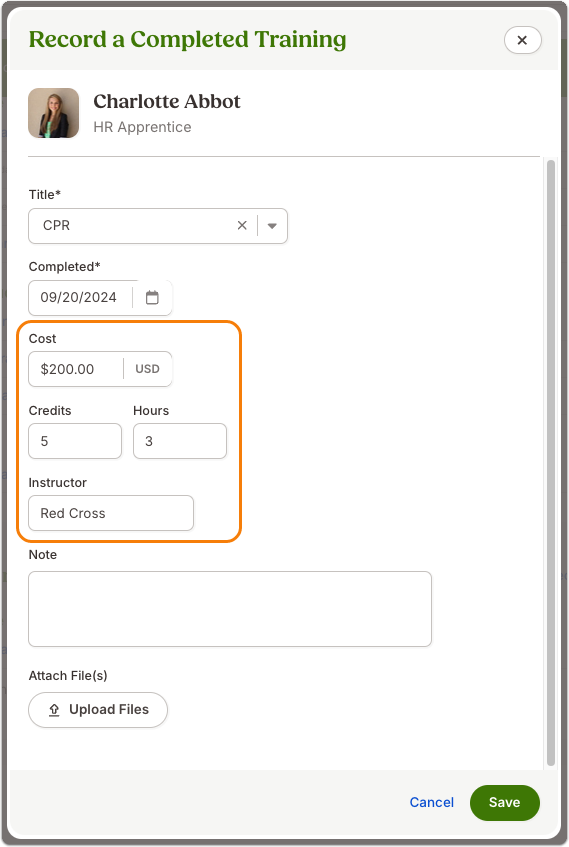Click the Upload Files button
Screen dimensions: 569x847
[98, 710]
